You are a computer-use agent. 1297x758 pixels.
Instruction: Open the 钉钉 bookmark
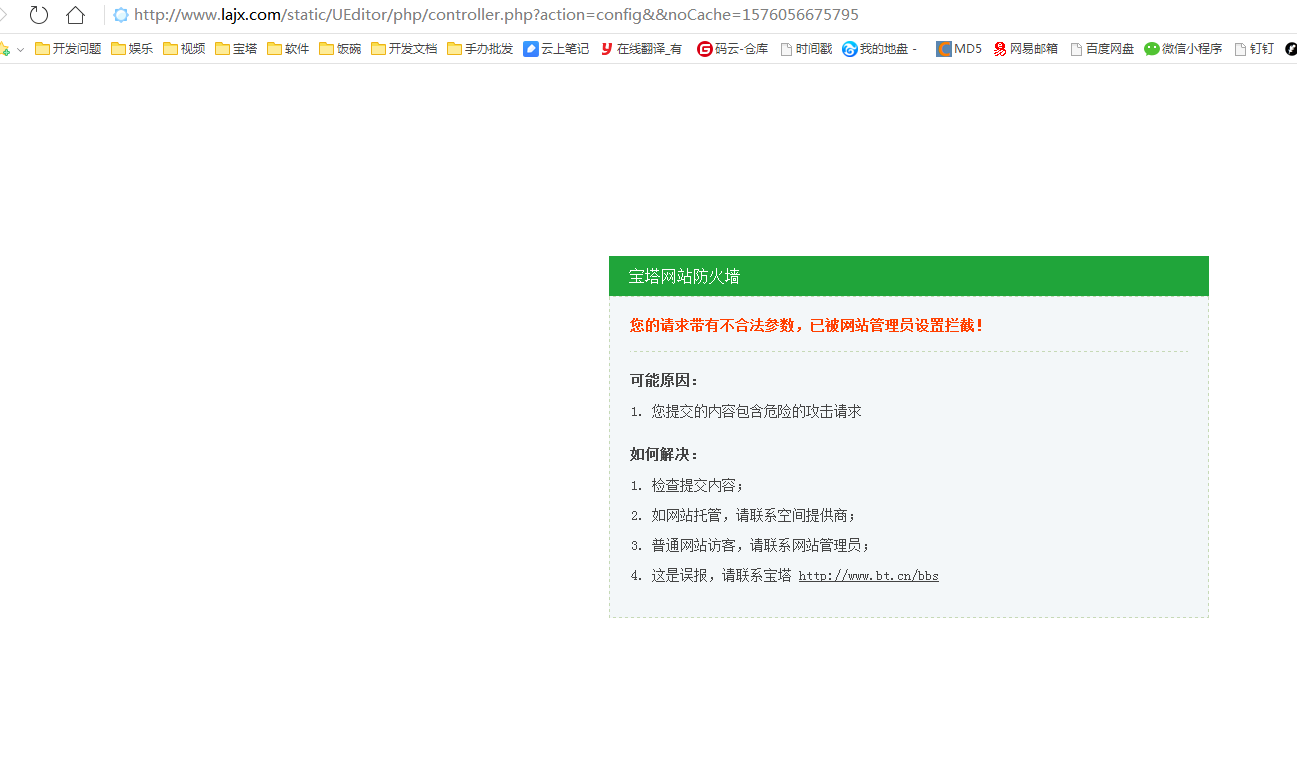coord(1254,48)
